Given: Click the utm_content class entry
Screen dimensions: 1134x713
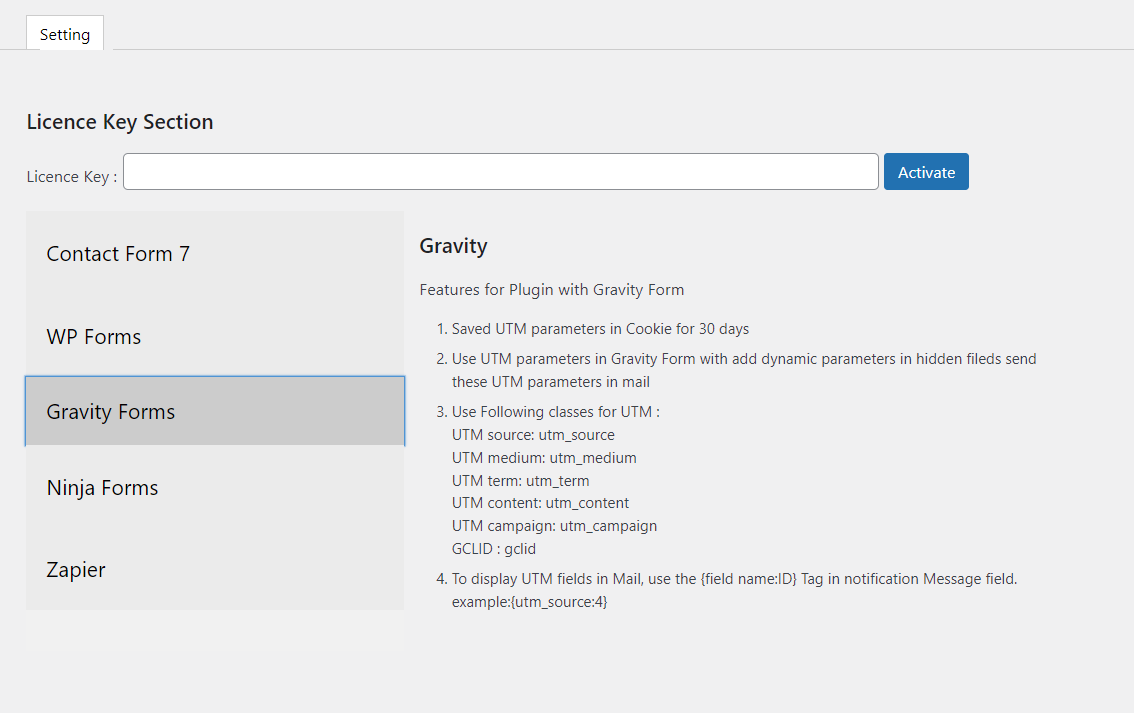Looking at the screenshot, I should pyautogui.click(x=541, y=502).
